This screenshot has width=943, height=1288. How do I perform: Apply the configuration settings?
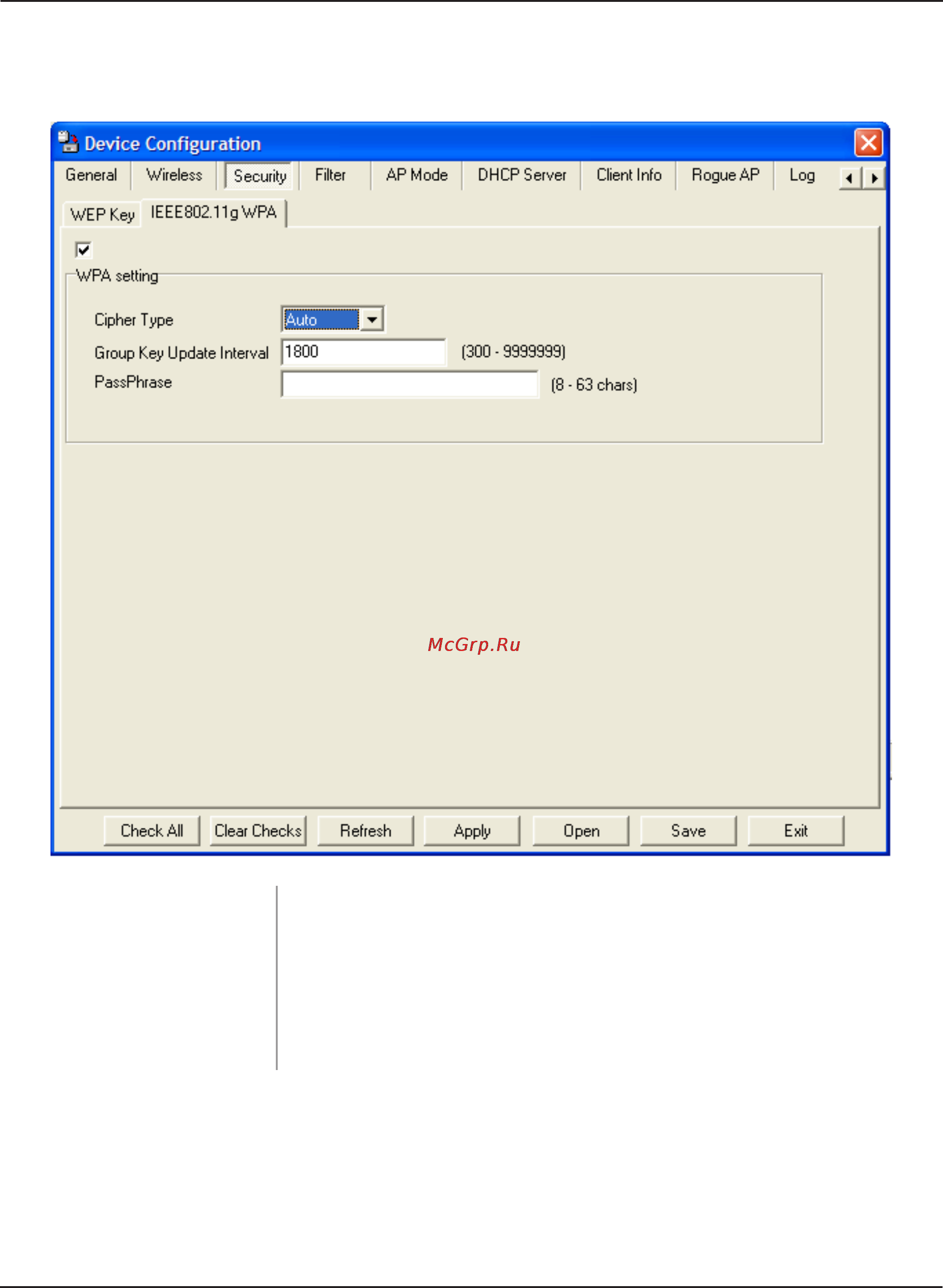click(x=472, y=831)
